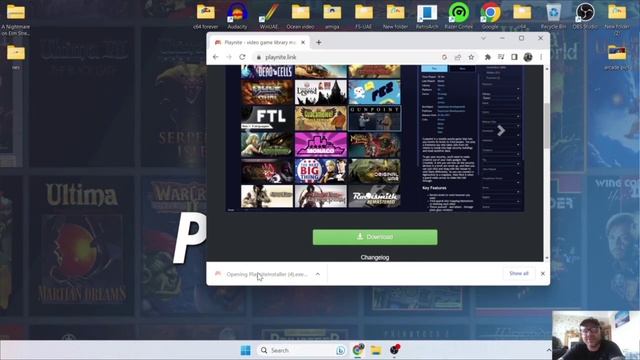Click the Dead Cells game cover
The width and height of the screenshot is (640, 360).
[267, 72]
